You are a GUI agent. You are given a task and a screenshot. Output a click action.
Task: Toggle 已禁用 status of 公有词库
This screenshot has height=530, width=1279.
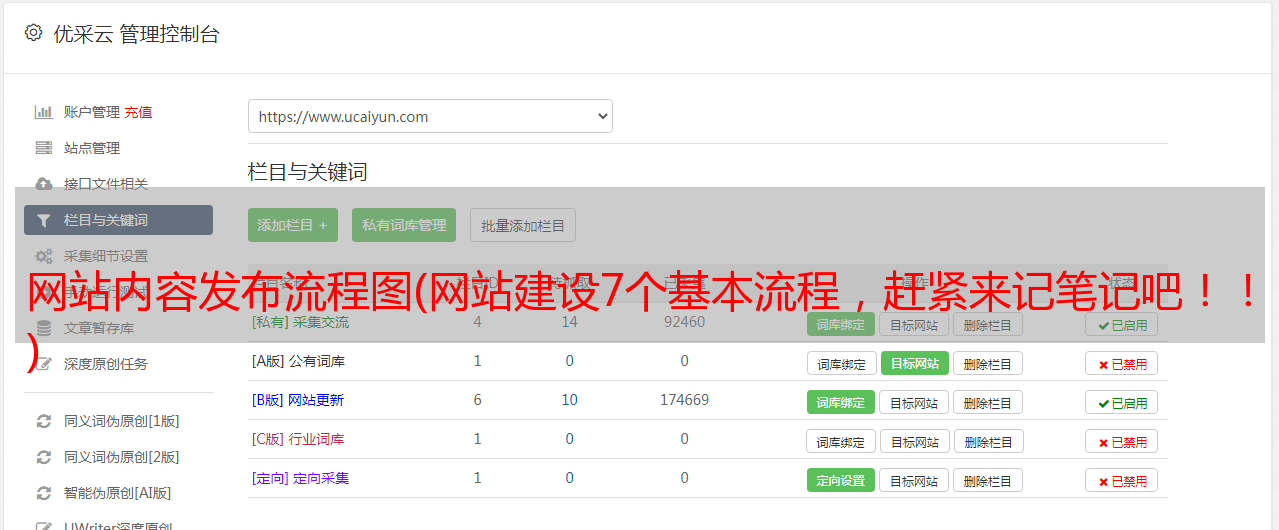point(1121,363)
